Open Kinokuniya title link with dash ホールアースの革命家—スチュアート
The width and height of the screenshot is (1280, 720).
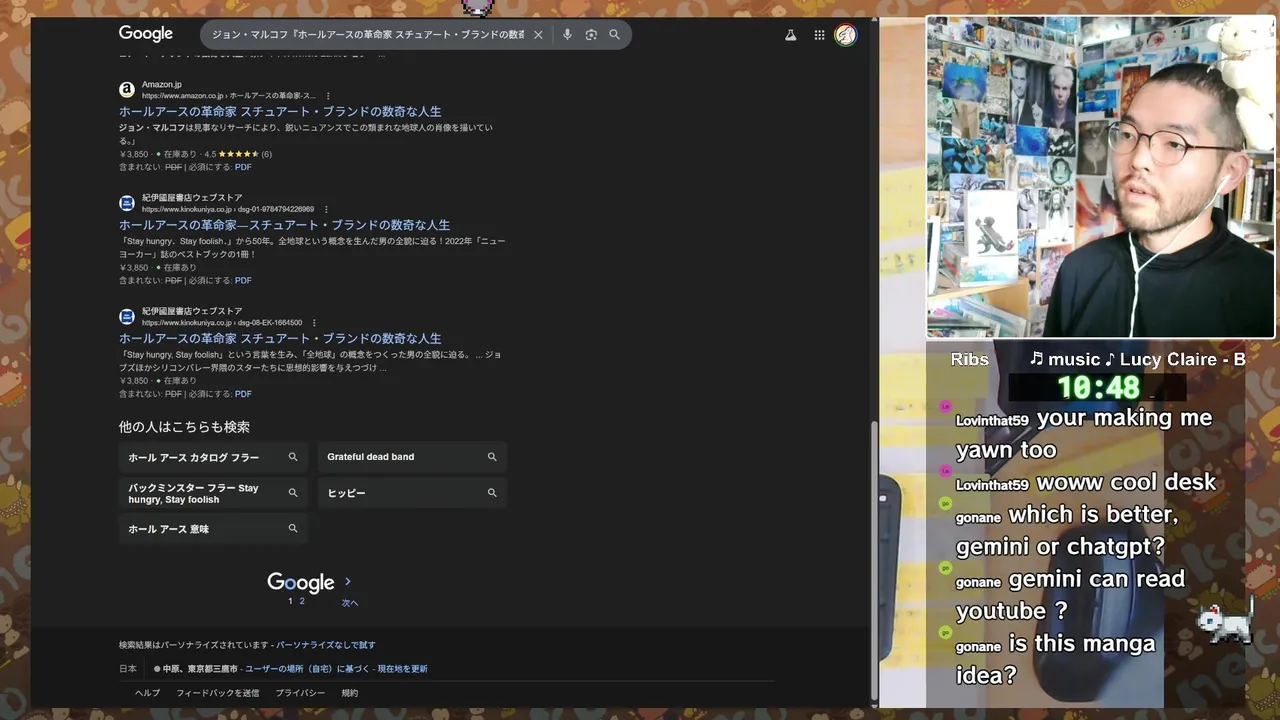click(284, 225)
